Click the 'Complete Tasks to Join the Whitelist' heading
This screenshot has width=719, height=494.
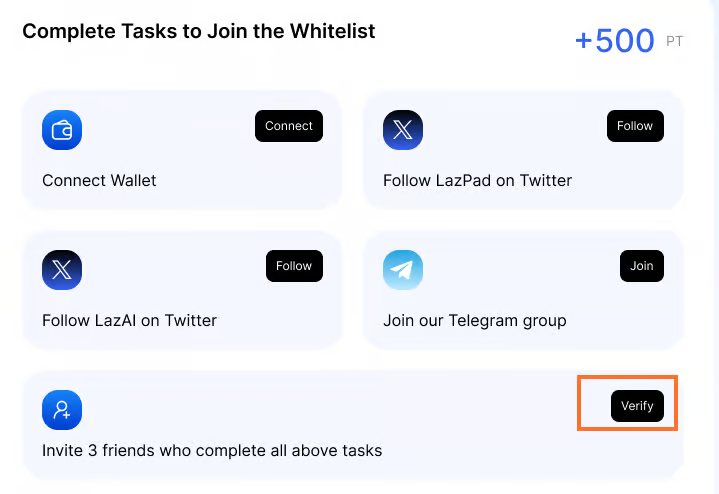tap(198, 31)
